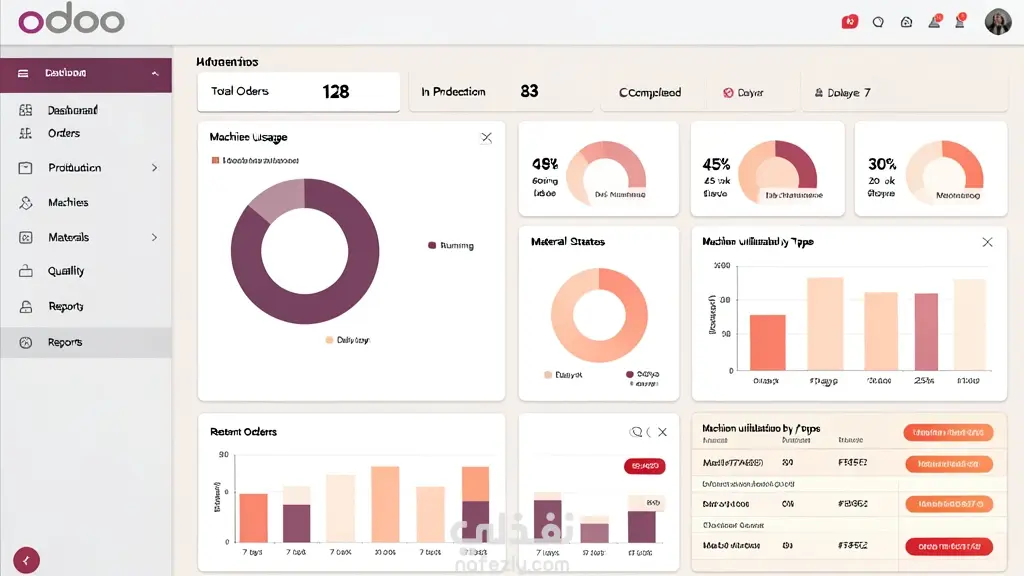Close the Machine Usage panel

pos(487,137)
